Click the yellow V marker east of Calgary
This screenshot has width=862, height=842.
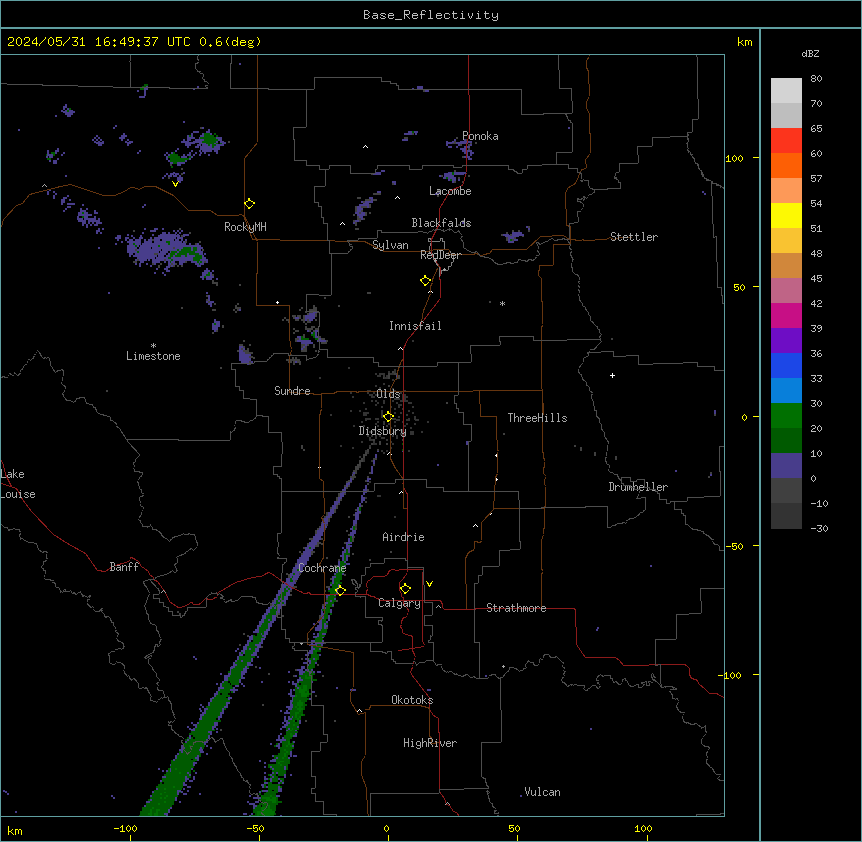(429, 584)
